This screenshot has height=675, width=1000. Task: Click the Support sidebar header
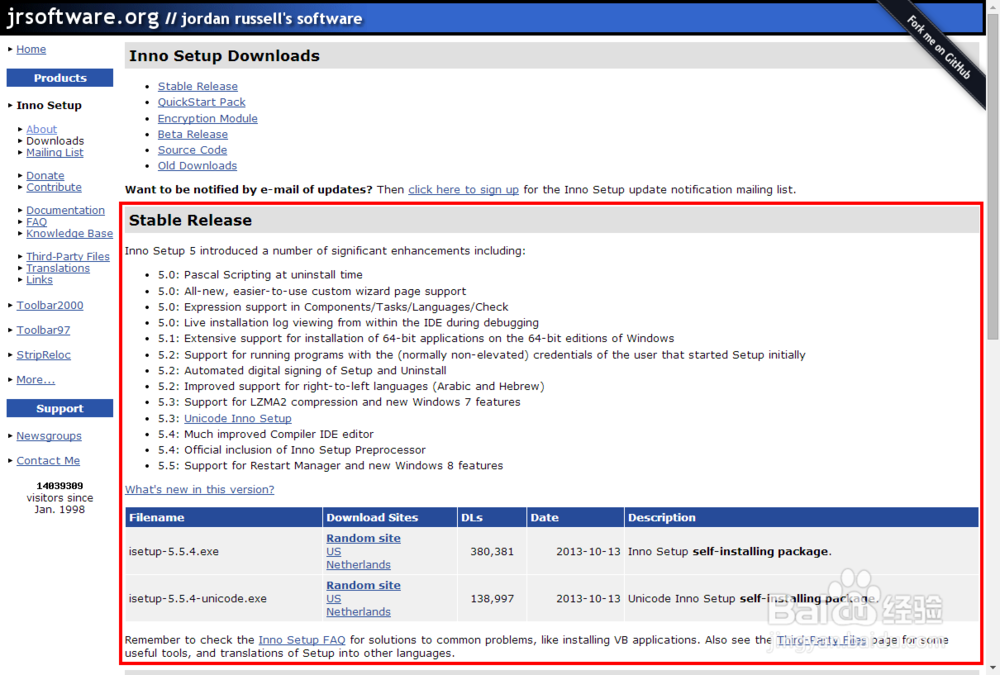point(60,408)
